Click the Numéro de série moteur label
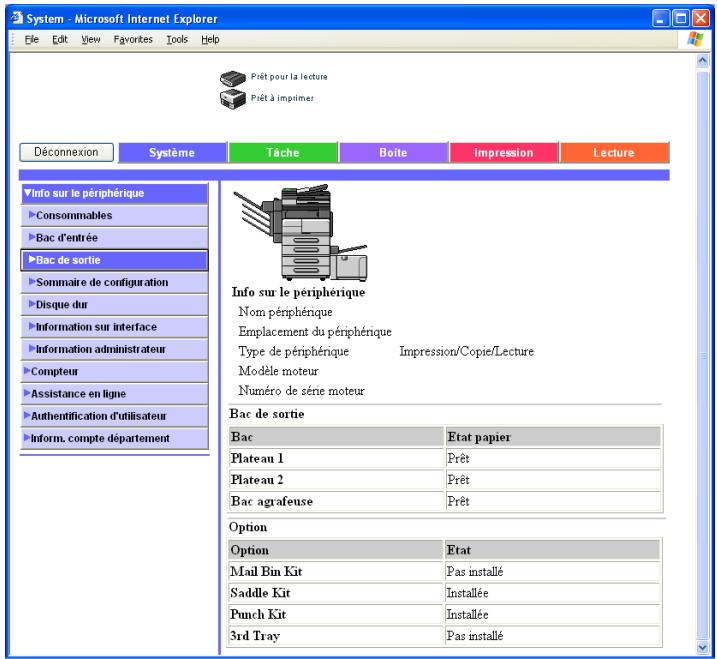The width and height of the screenshot is (717, 659). coord(301,391)
